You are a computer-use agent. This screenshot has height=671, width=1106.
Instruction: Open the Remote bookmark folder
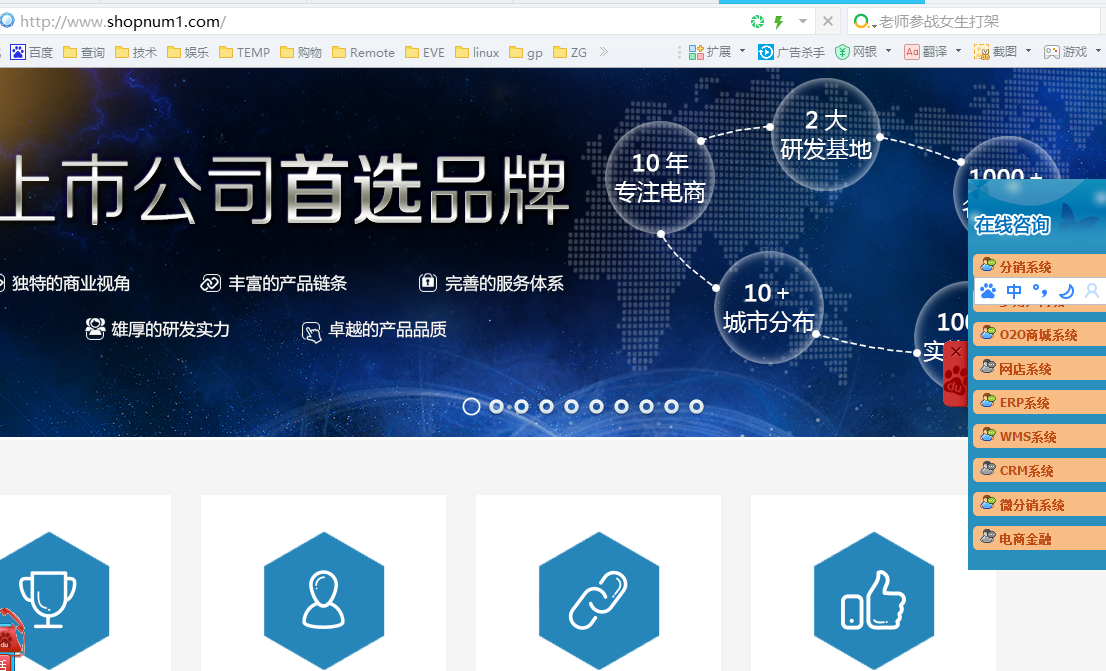pos(363,52)
